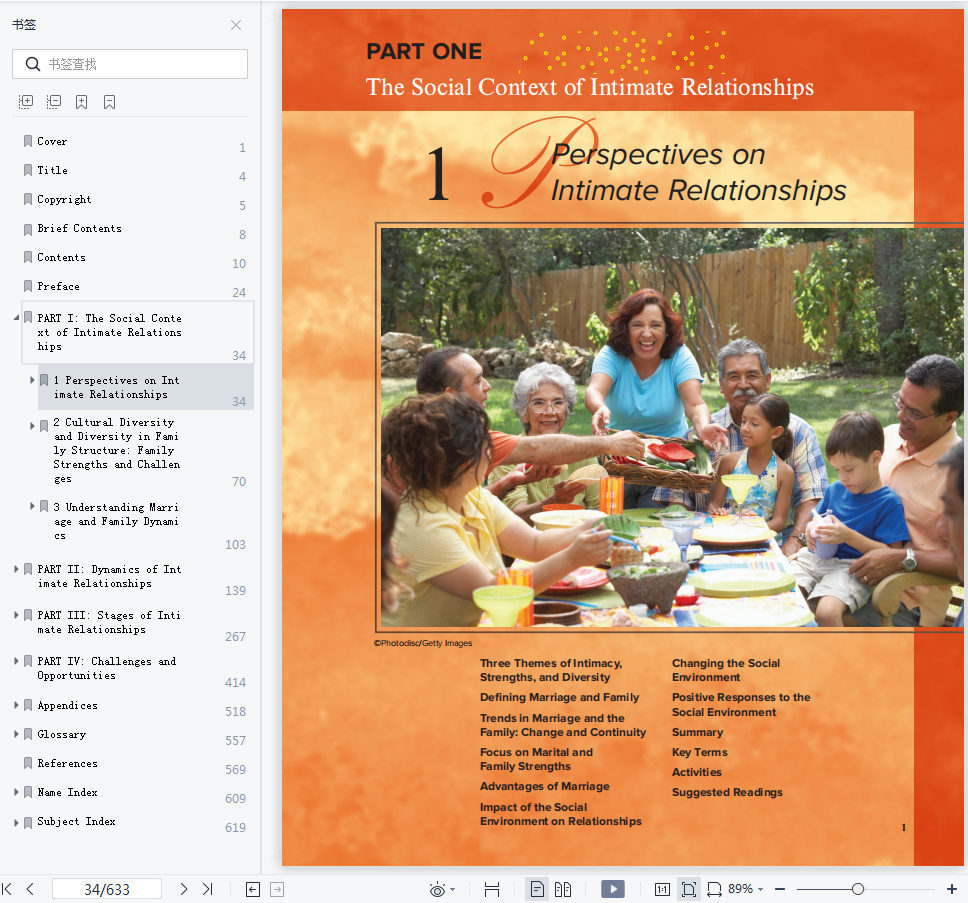The height and width of the screenshot is (903, 968).
Task: Select two-page view
Action: (x=563, y=889)
